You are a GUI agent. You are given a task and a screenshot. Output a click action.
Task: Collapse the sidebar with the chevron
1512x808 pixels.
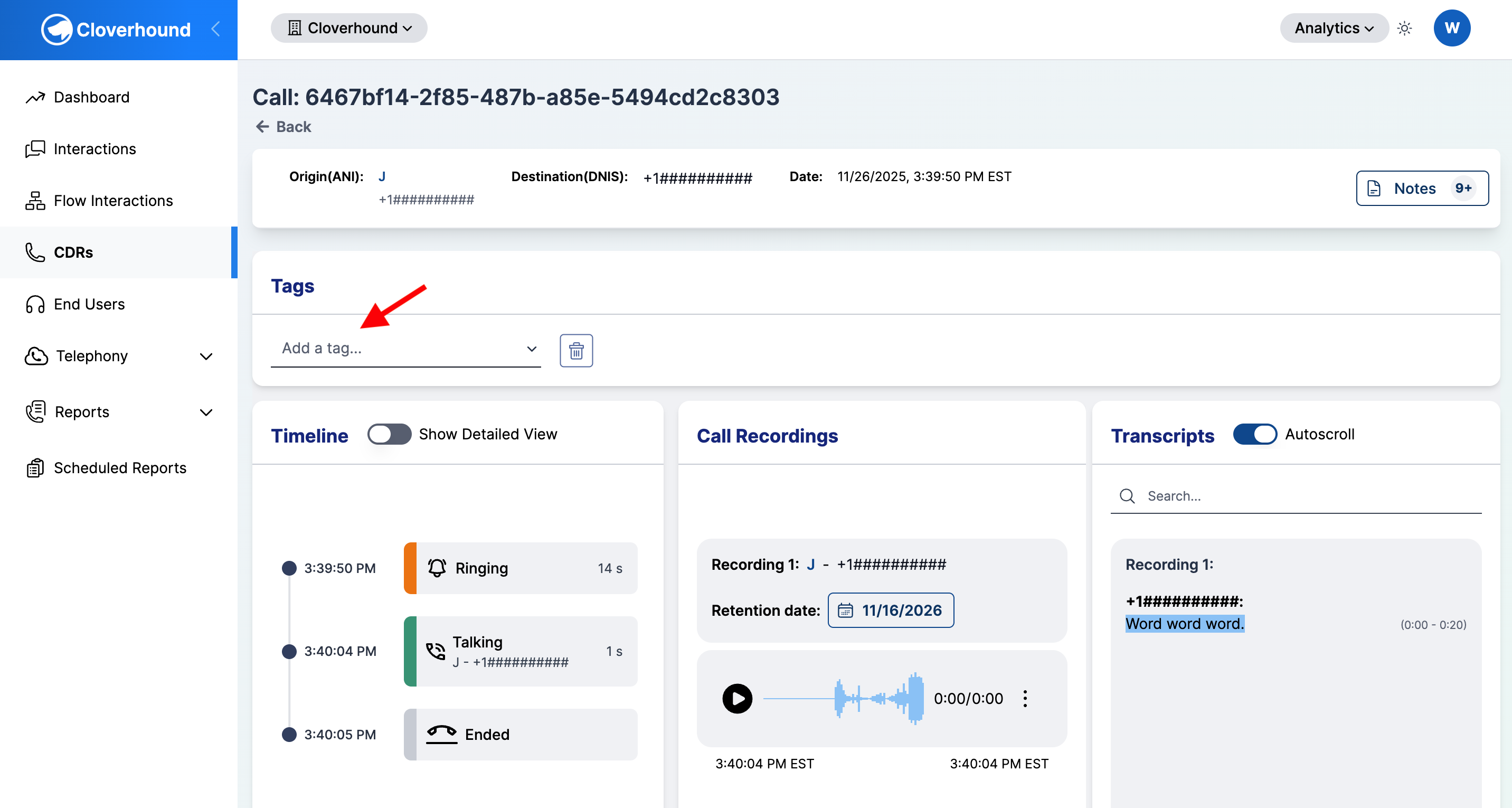[215, 29]
